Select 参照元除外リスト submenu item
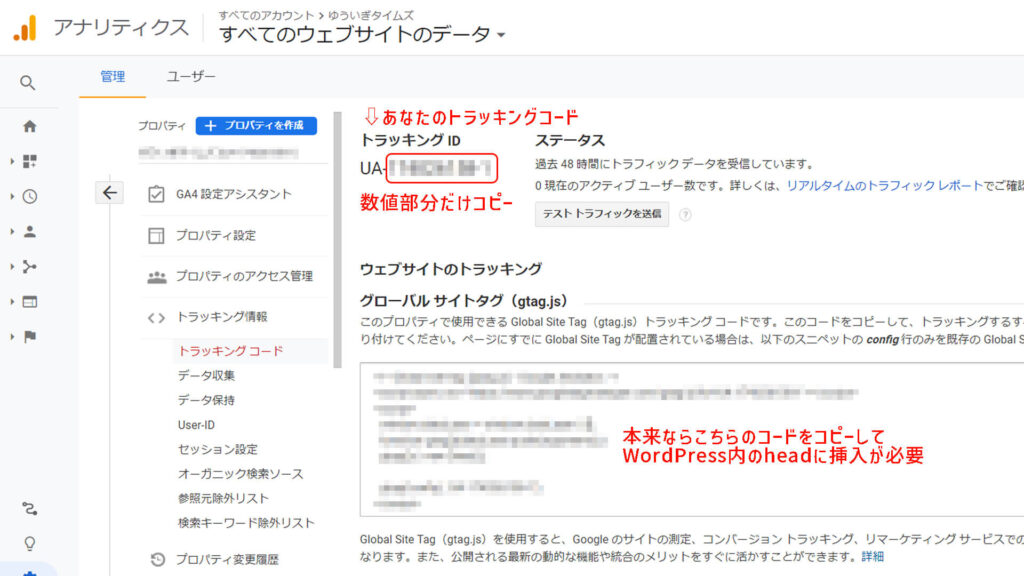 [x=223, y=499]
